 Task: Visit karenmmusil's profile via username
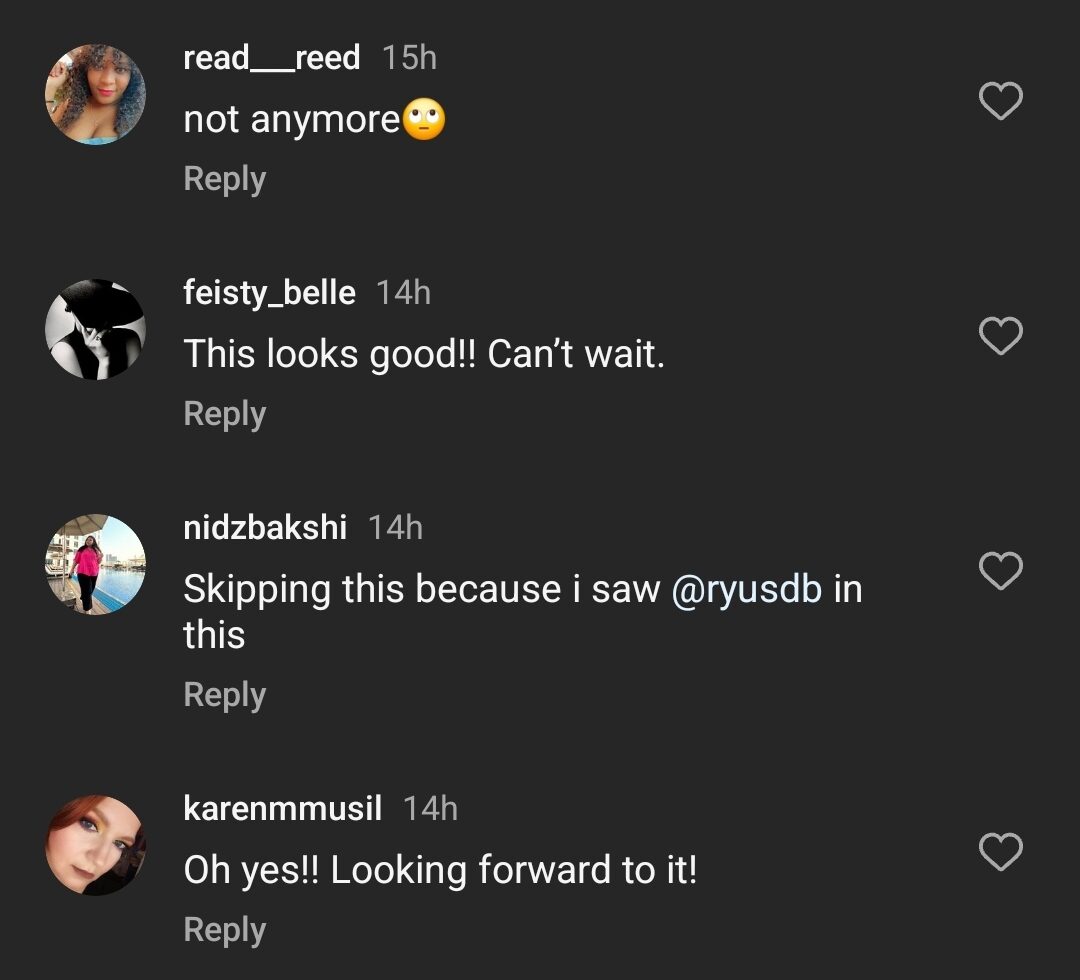(282, 808)
